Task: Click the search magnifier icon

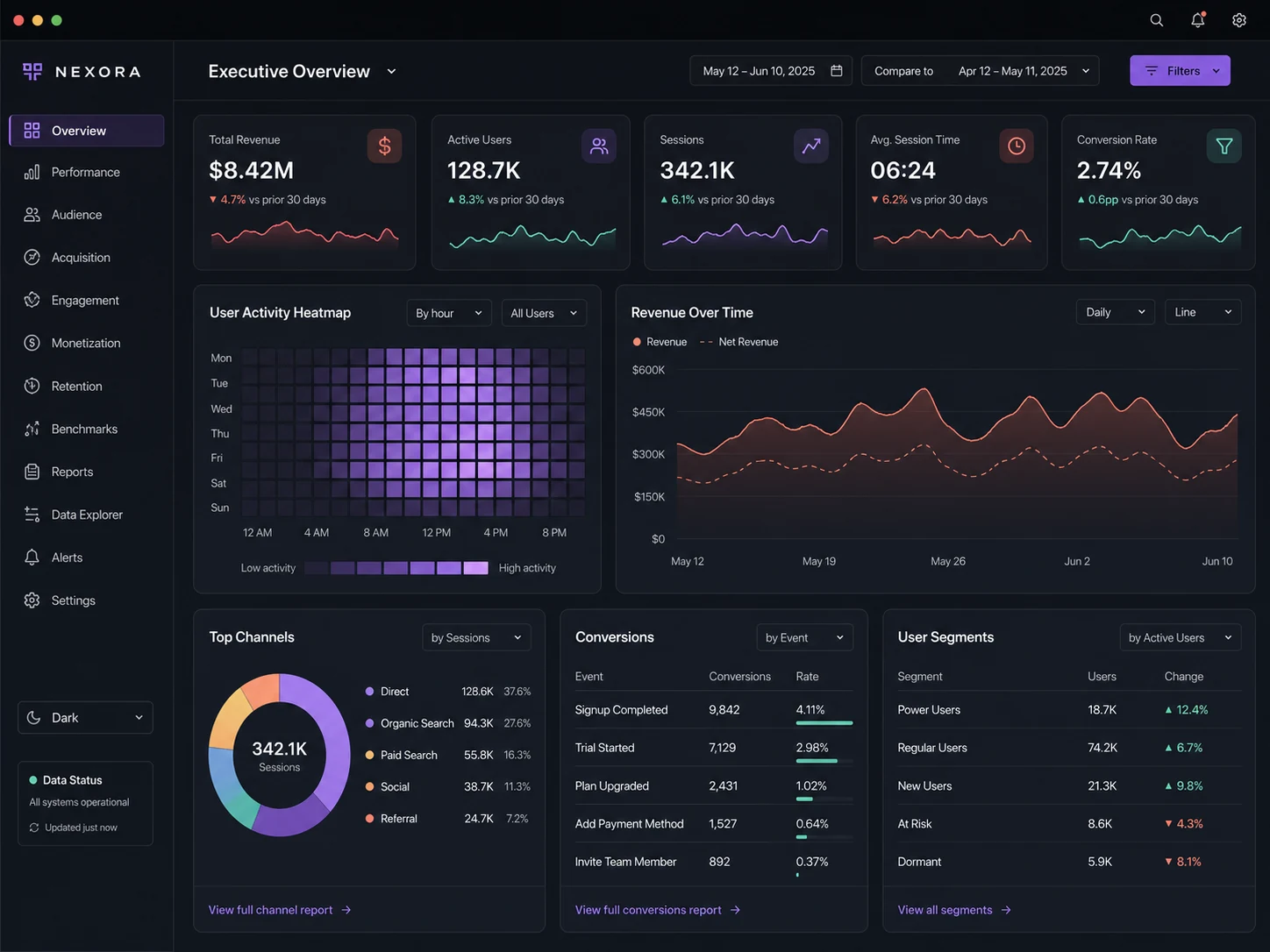Action: [1157, 20]
